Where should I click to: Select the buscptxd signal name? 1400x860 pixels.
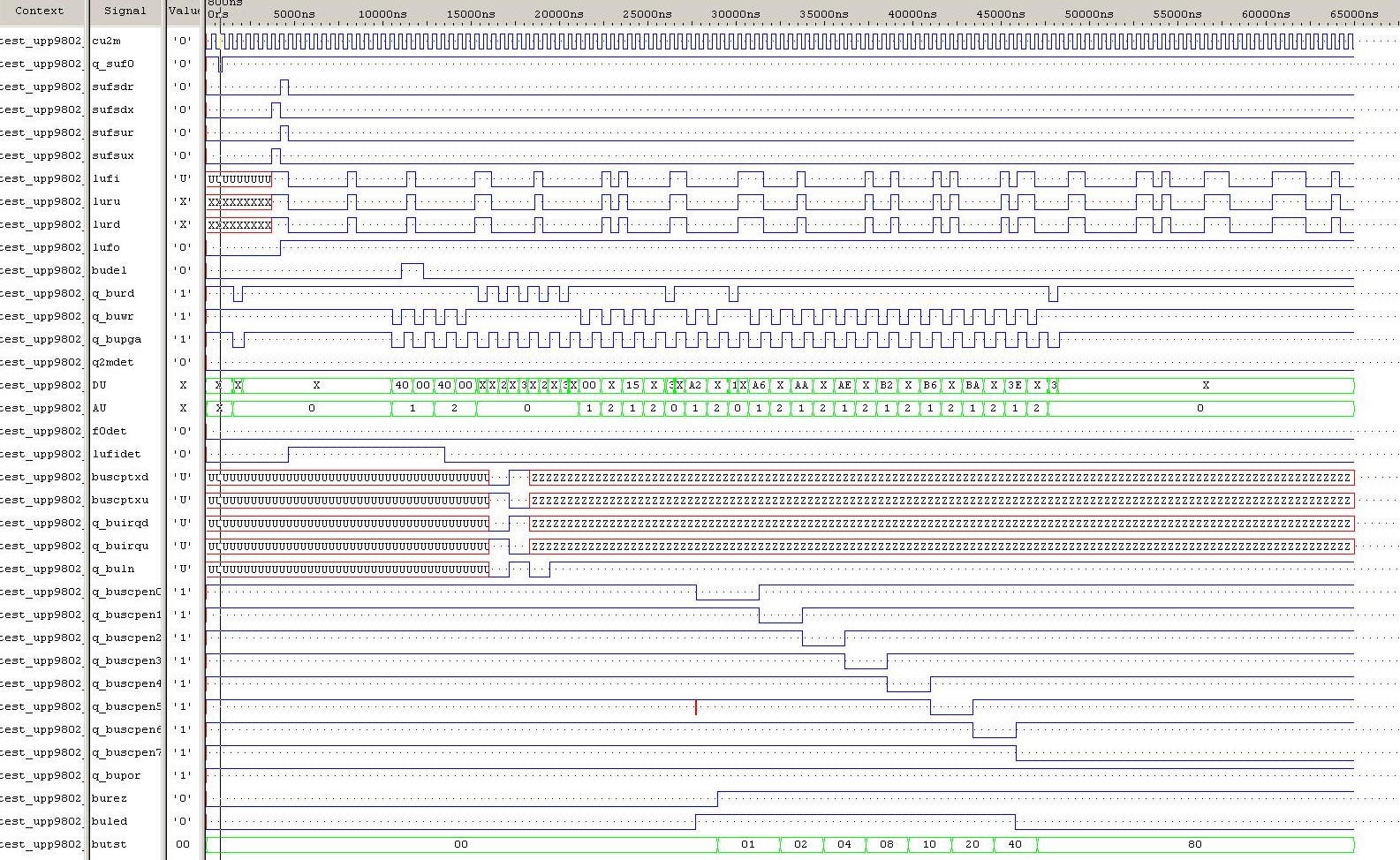(120, 477)
